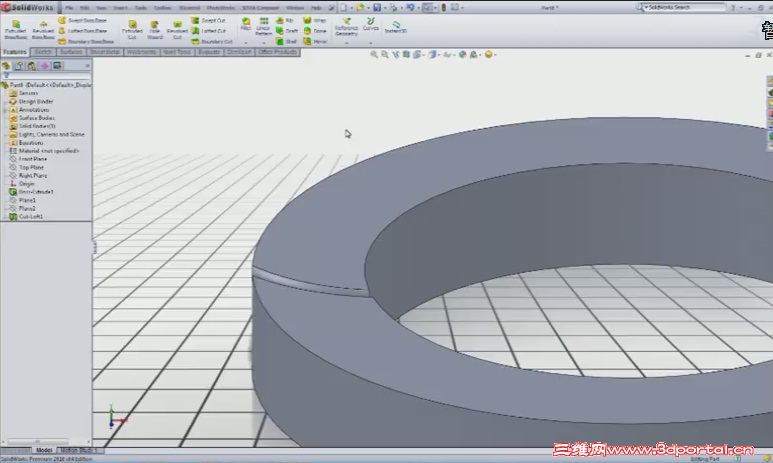Switch to the Surfaces tab

(71, 52)
